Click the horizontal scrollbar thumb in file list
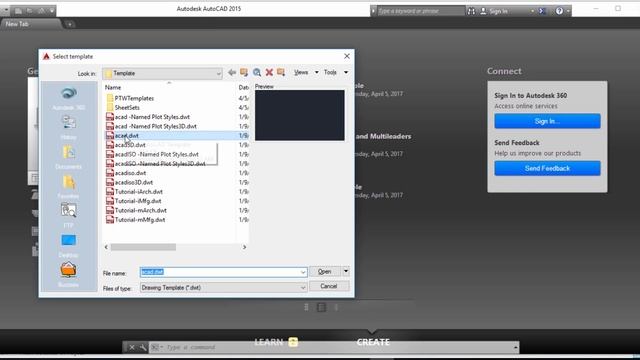This screenshot has height=360, width=640. tap(143, 247)
